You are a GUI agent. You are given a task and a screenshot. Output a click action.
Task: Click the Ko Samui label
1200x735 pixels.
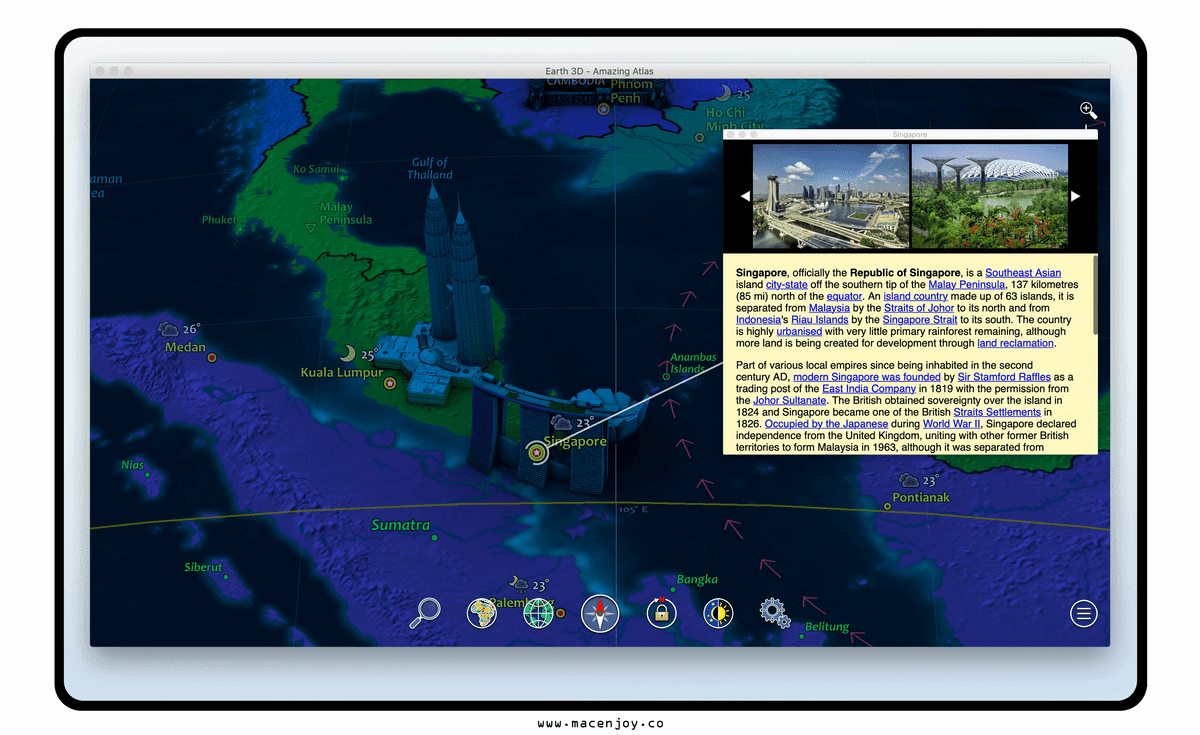315,169
